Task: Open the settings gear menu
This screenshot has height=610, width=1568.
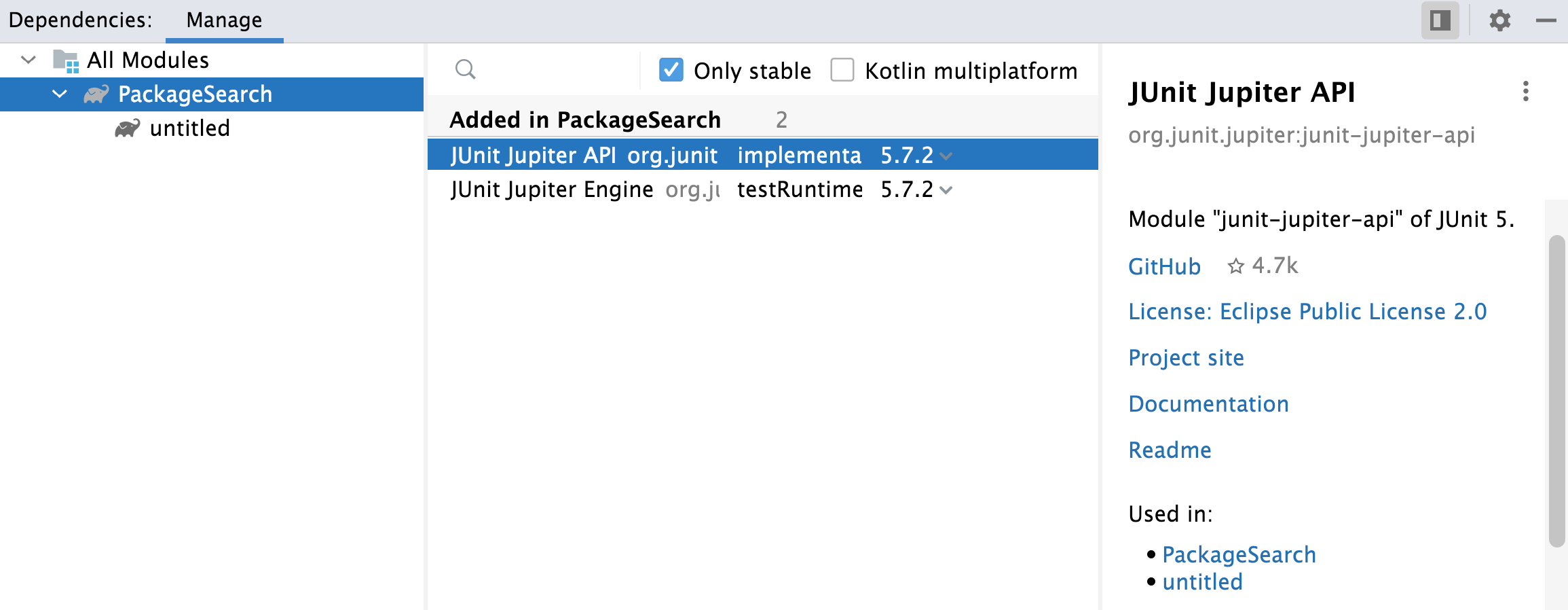Action: 1499,20
